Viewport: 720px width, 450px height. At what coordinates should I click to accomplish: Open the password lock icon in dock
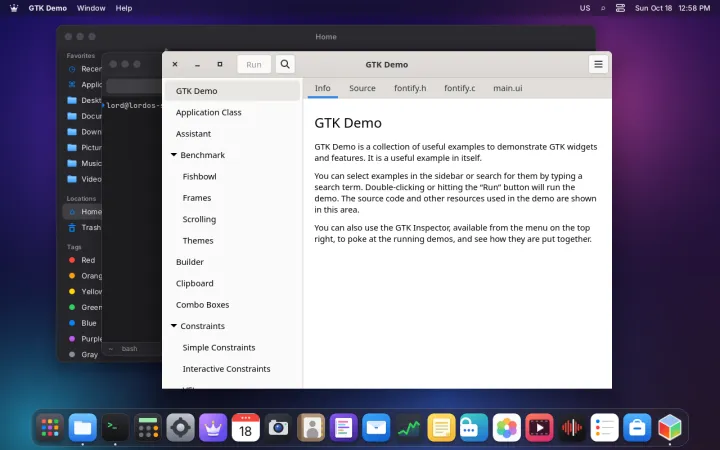pyautogui.click(x=474, y=428)
